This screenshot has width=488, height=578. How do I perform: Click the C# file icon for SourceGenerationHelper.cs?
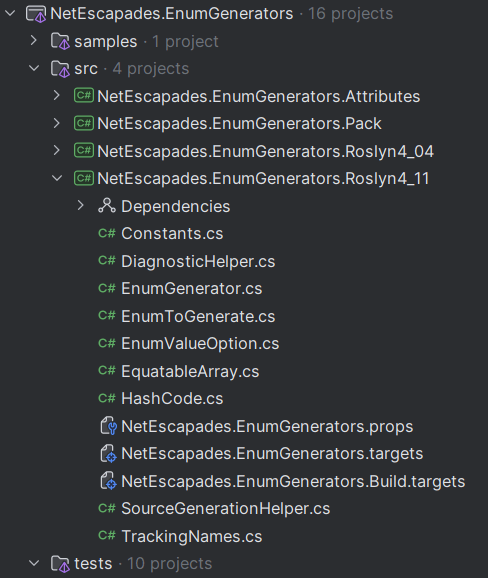pos(107,508)
